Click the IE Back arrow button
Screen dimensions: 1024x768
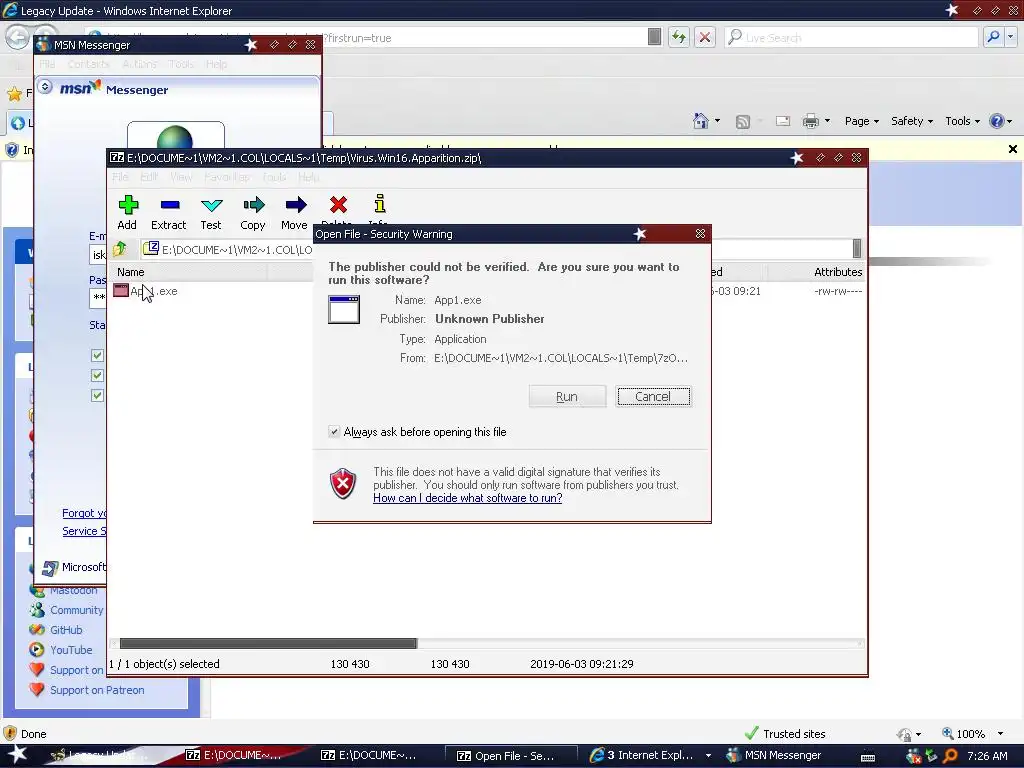click(x=17, y=37)
